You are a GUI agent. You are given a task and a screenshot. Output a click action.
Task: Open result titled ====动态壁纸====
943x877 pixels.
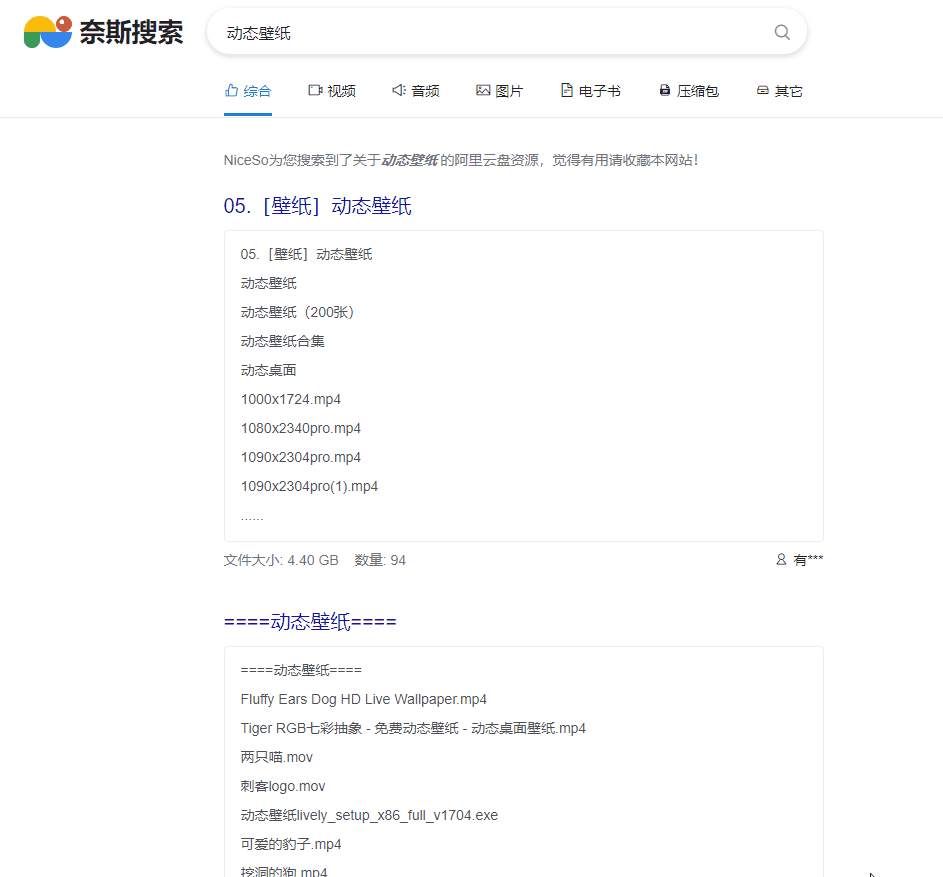coord(310,621)
